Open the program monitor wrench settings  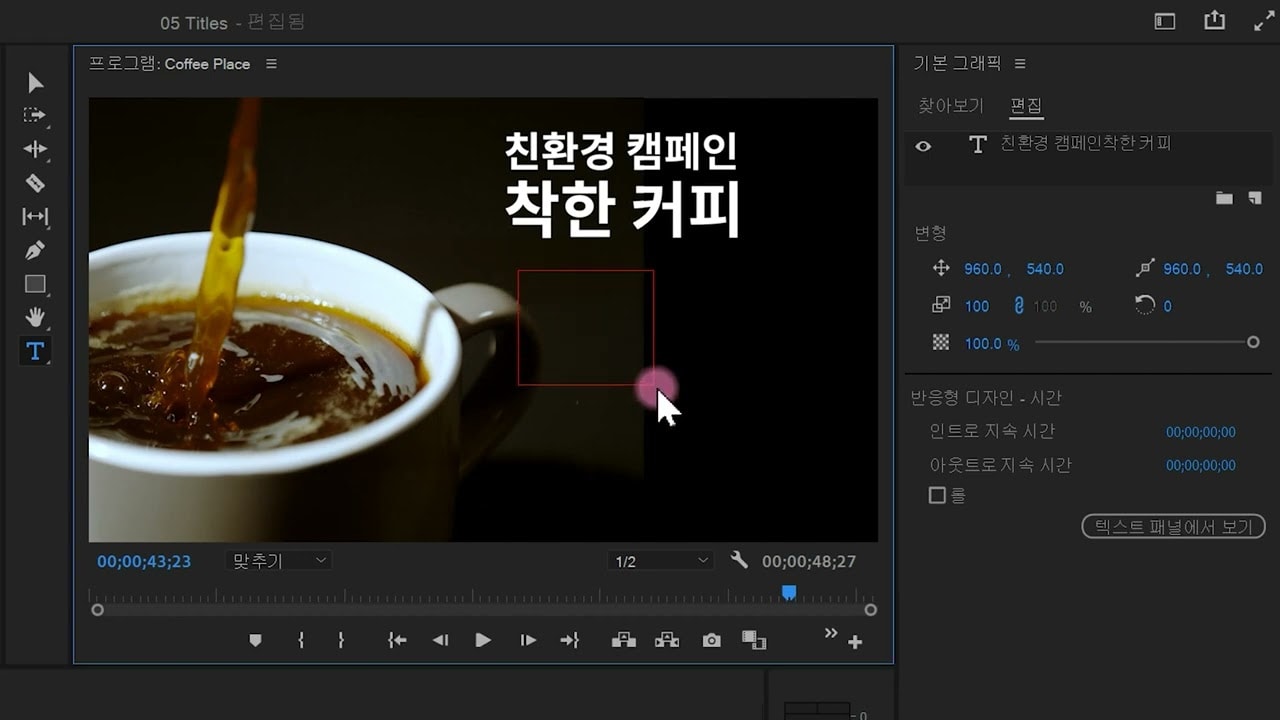coord(739,560)
